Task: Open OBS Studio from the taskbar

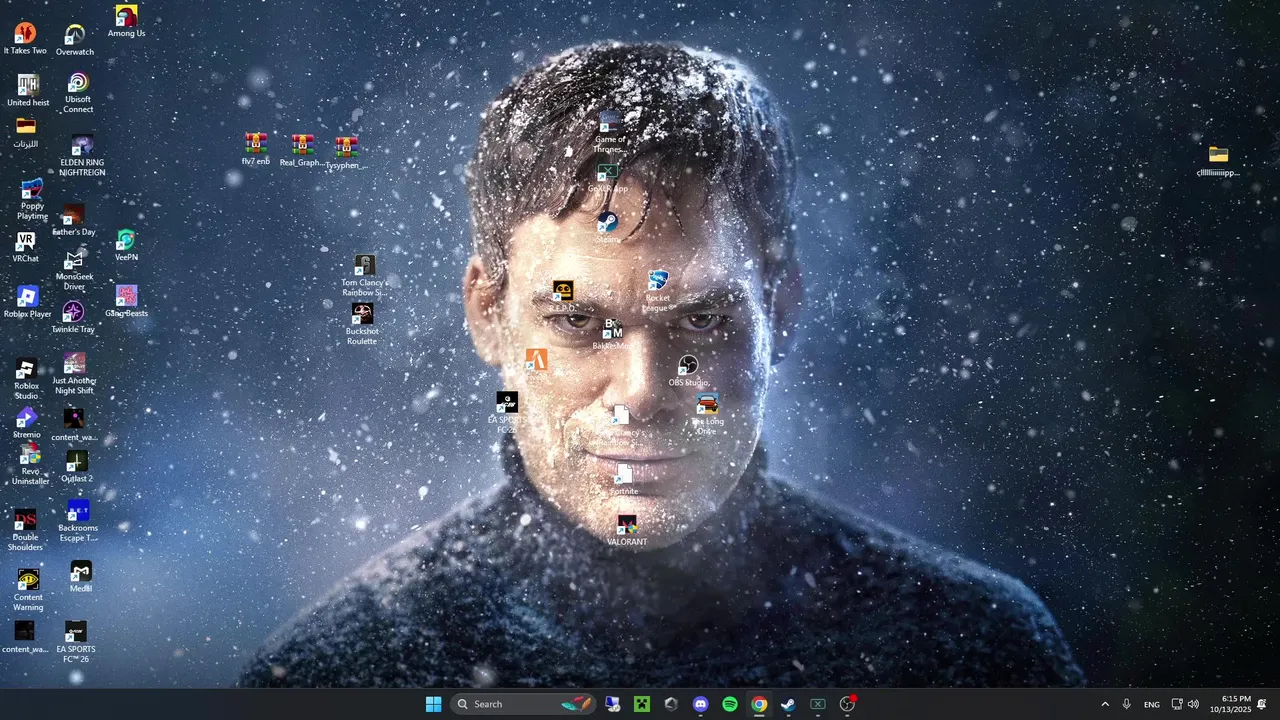Action: tap(847, 704)
